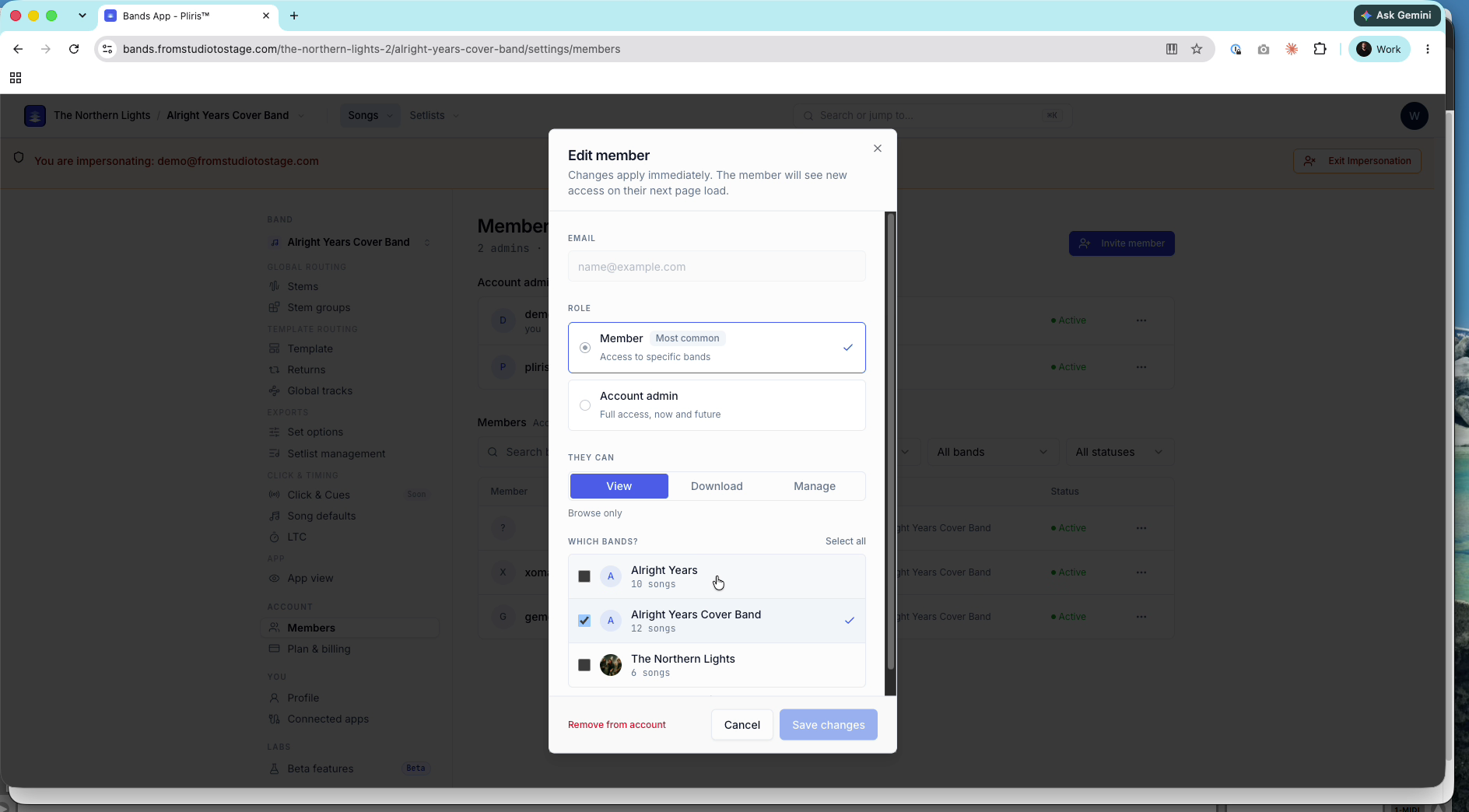Switch permission to Manage
Viewport: 1469px width, 812px height.
click(x=815, y=486)
